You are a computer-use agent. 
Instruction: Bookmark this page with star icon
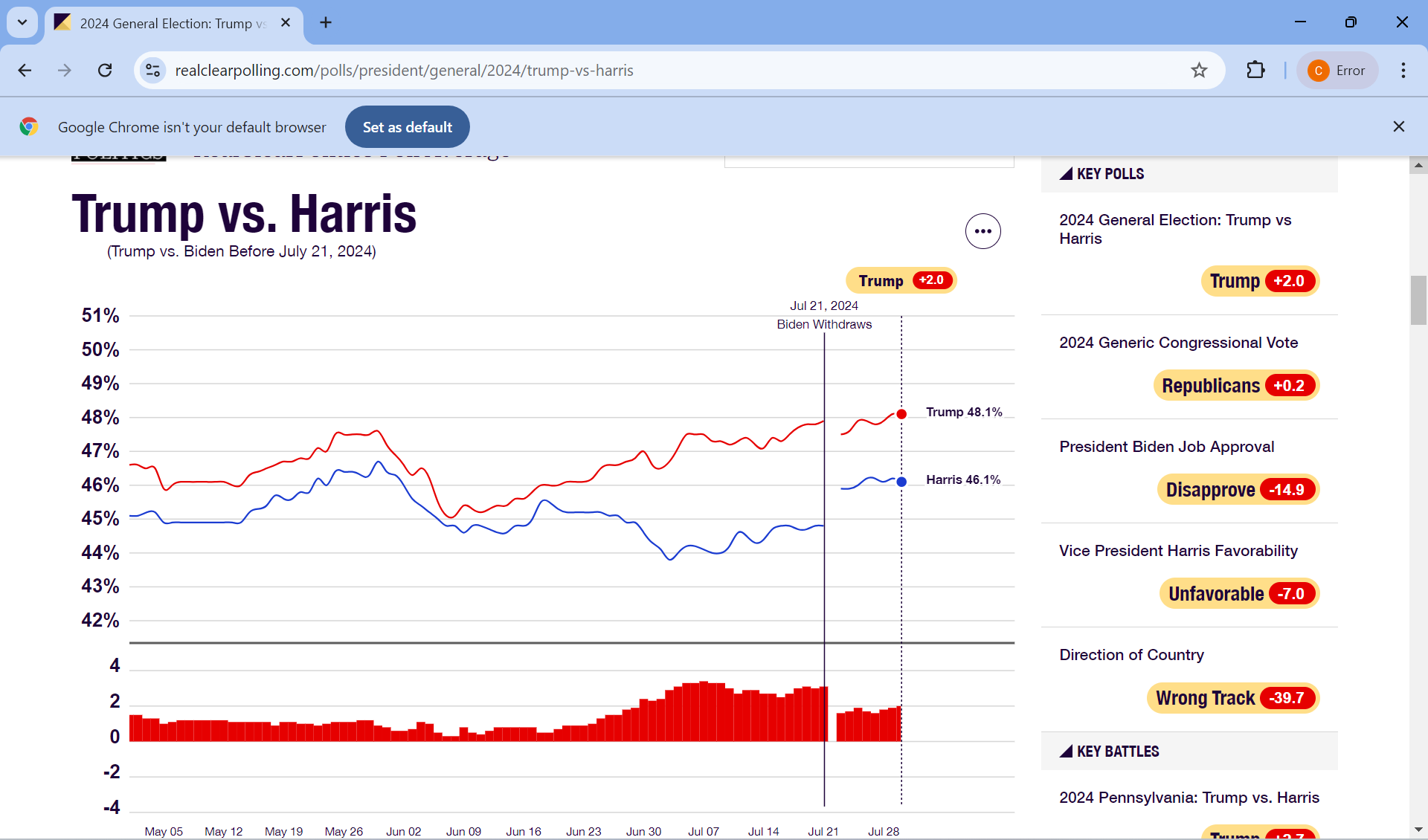point(1199,71)
